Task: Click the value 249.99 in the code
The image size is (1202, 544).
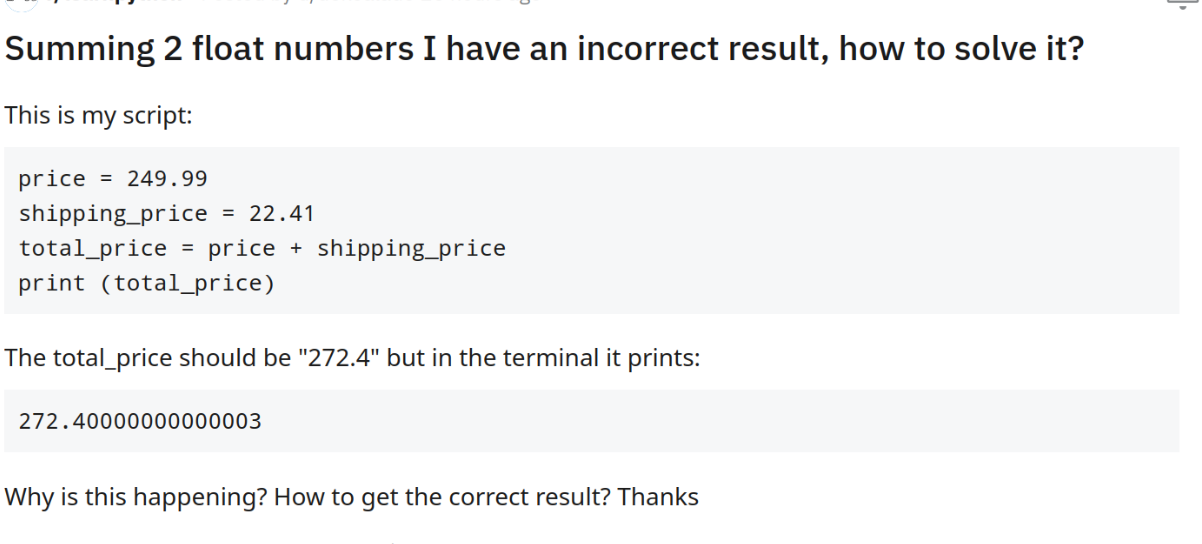Action: (167, 179)
